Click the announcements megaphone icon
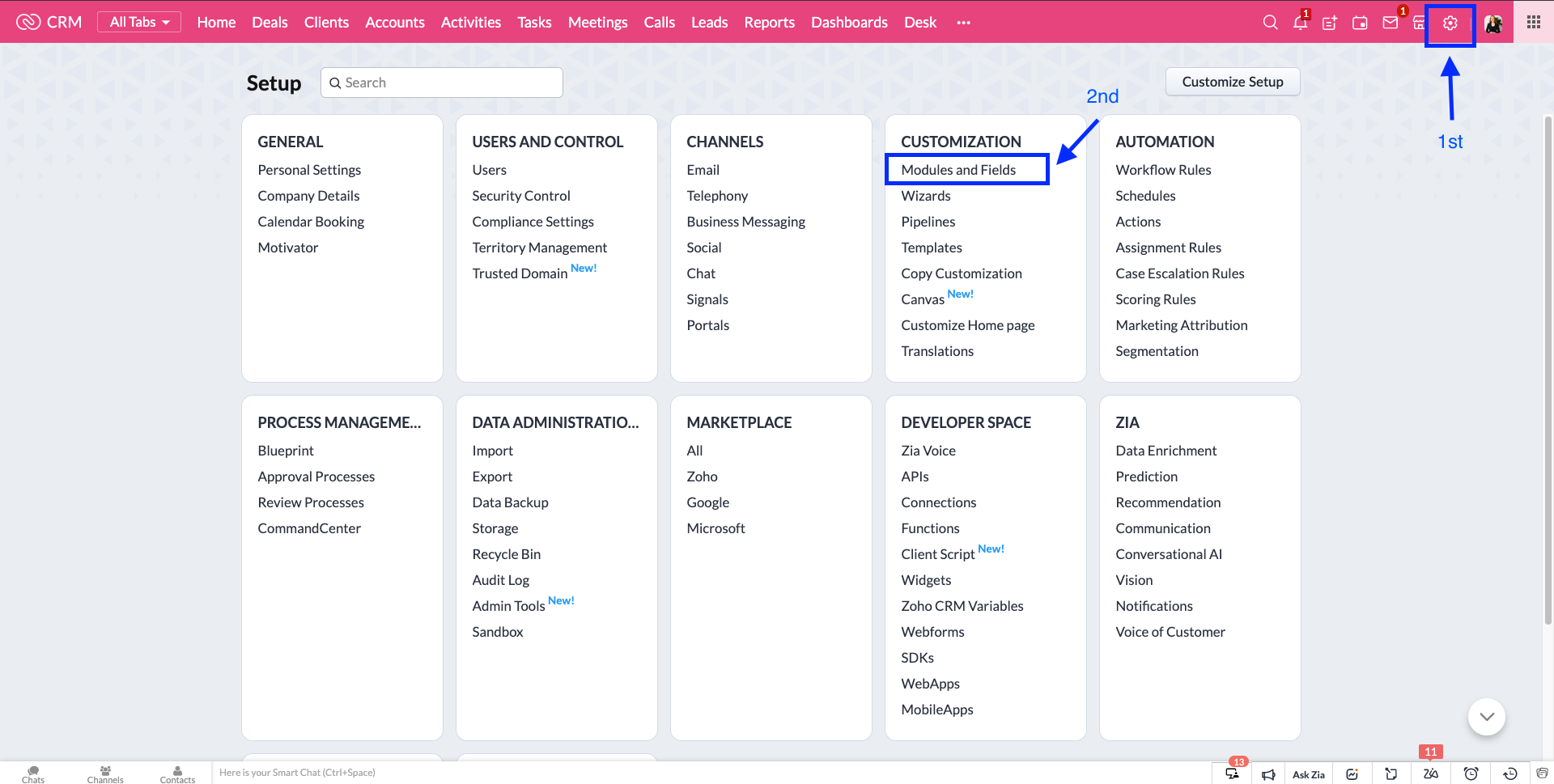The width and height of the screenshot is (1554, 784). click(1268, 774)
